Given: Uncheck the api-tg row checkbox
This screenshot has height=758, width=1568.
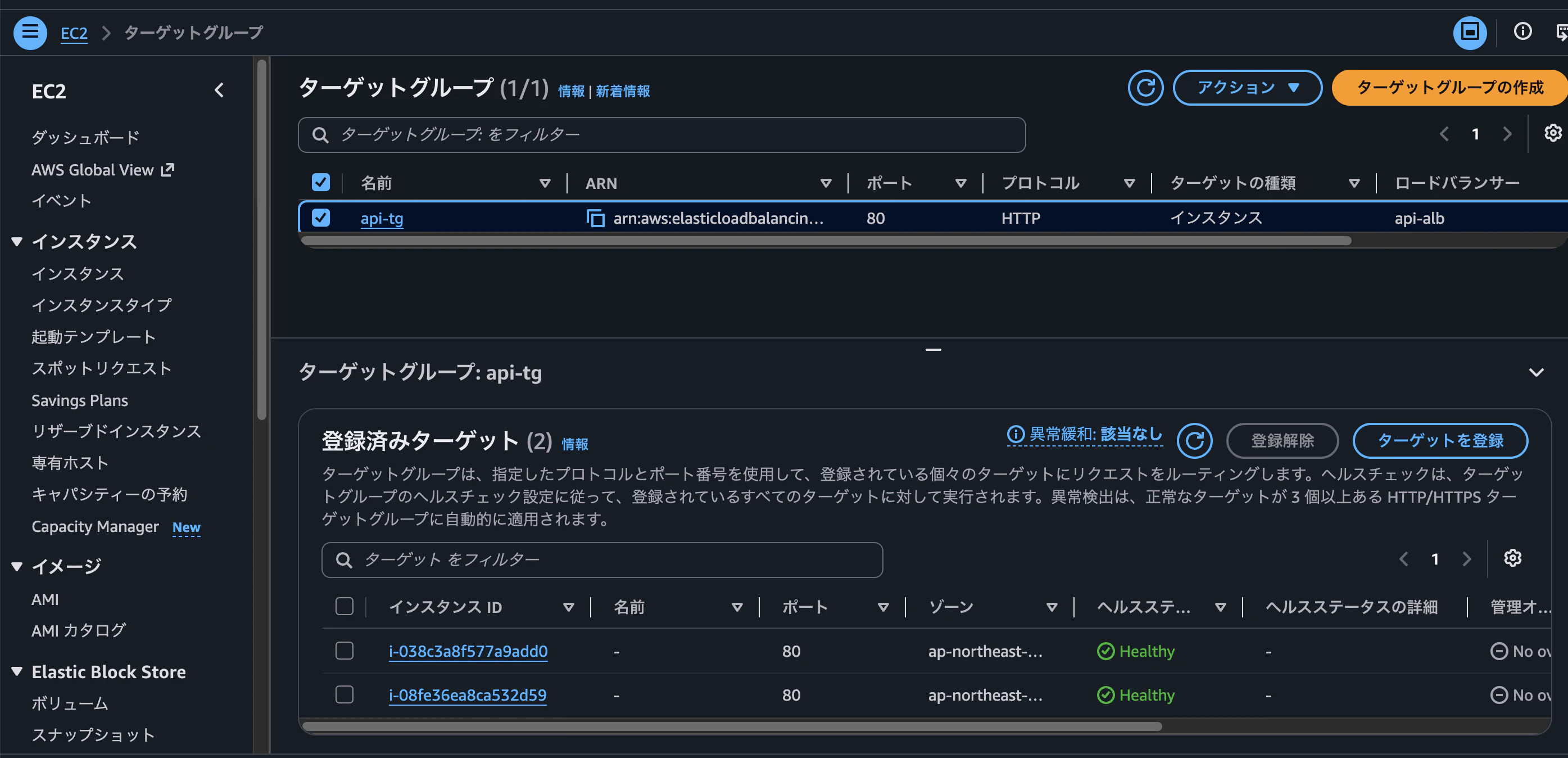Looking at the screenshot, I should (x=321, y=218).
